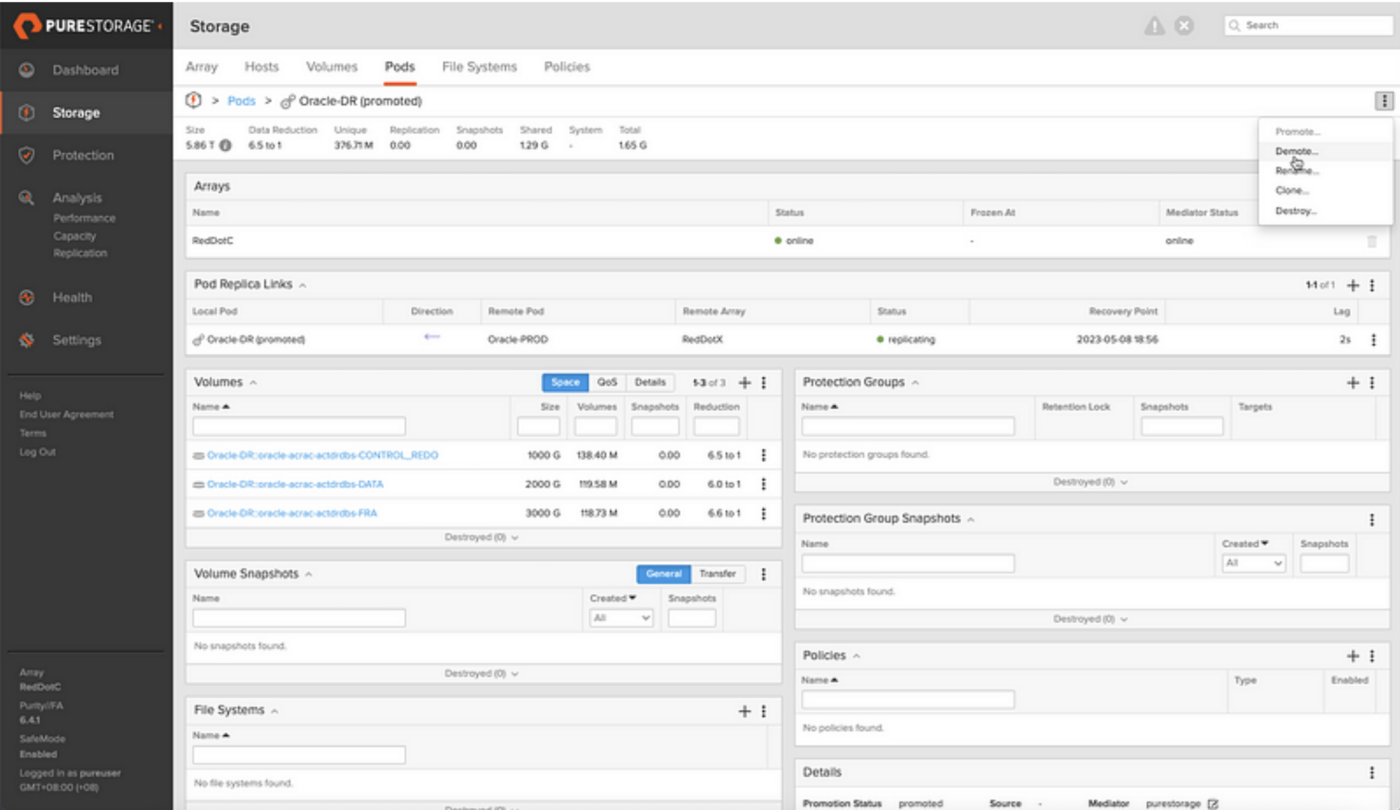
Task: Collapse the Protection Groups panel
Action: click(915, 382)
